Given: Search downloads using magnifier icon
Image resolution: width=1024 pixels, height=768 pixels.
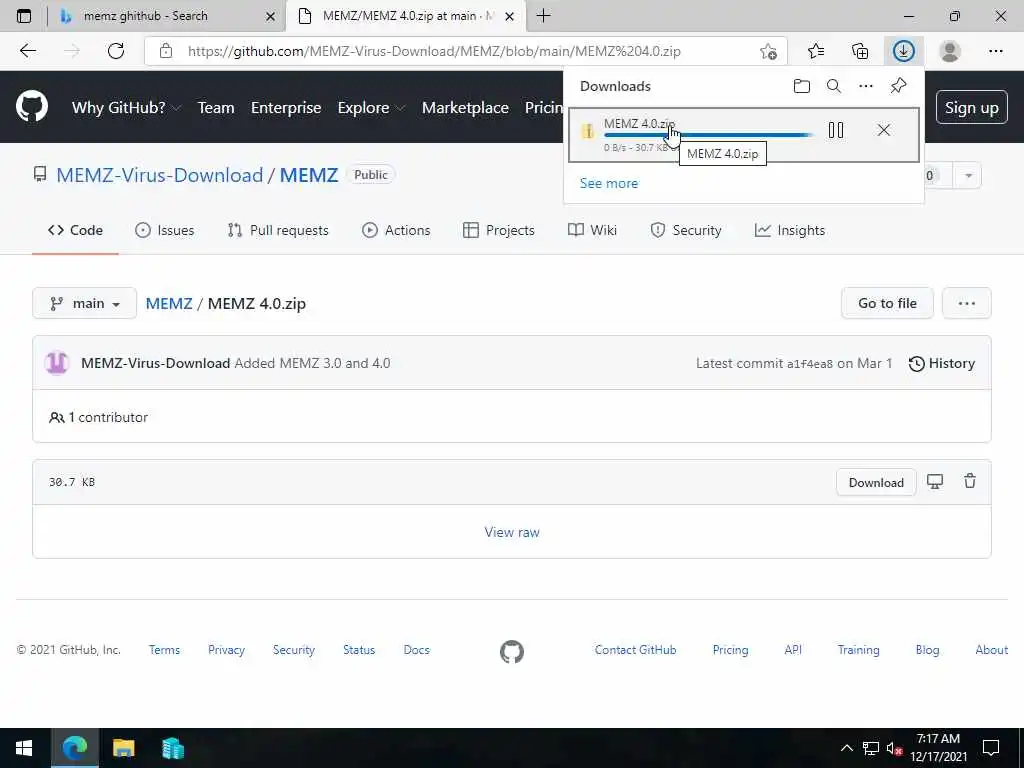Looking at the screenshot, I should (x=833, y=86).
